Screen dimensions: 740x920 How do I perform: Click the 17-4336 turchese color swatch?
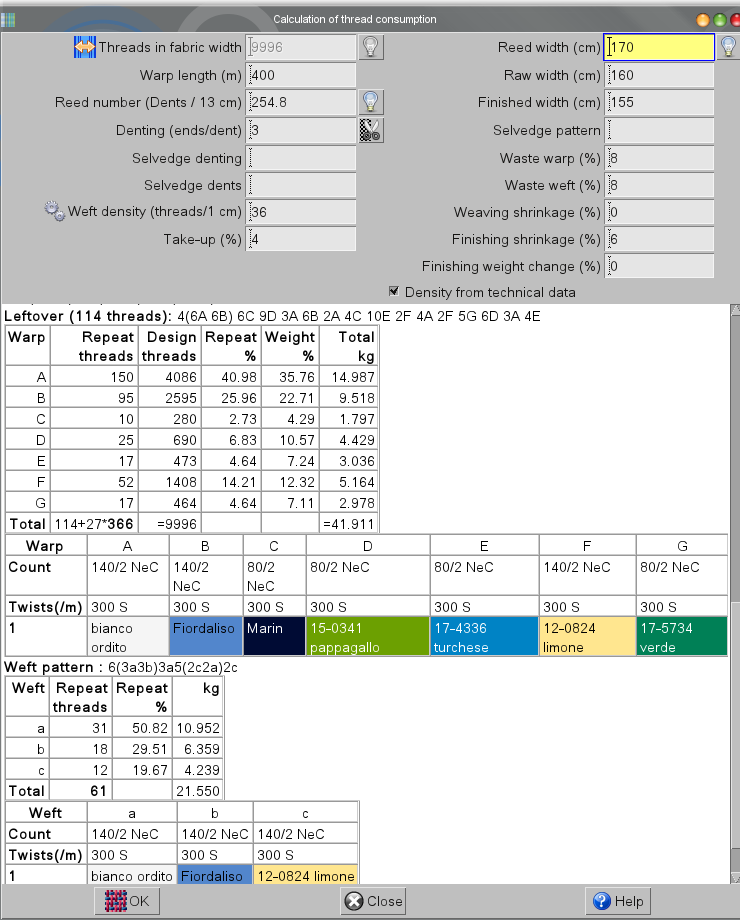[x=485, y=637]
